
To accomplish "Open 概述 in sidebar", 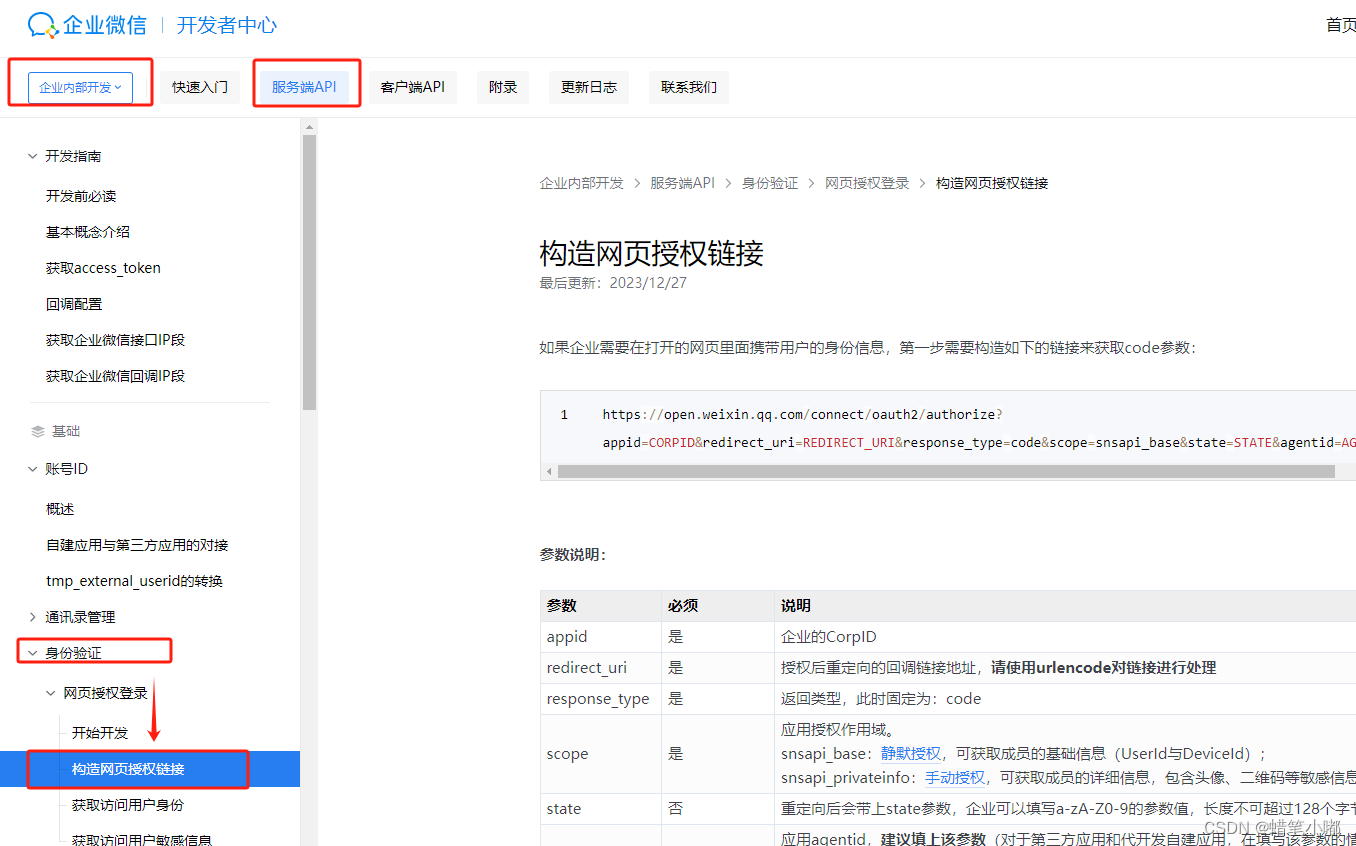I will [x=60, y=509].
